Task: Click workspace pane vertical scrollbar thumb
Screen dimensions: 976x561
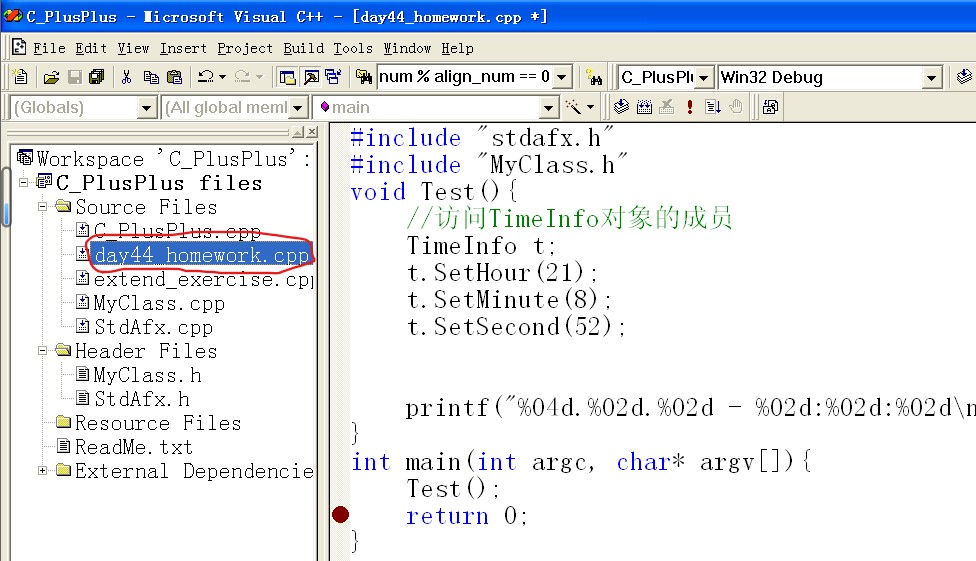Action: pos(6,197)
